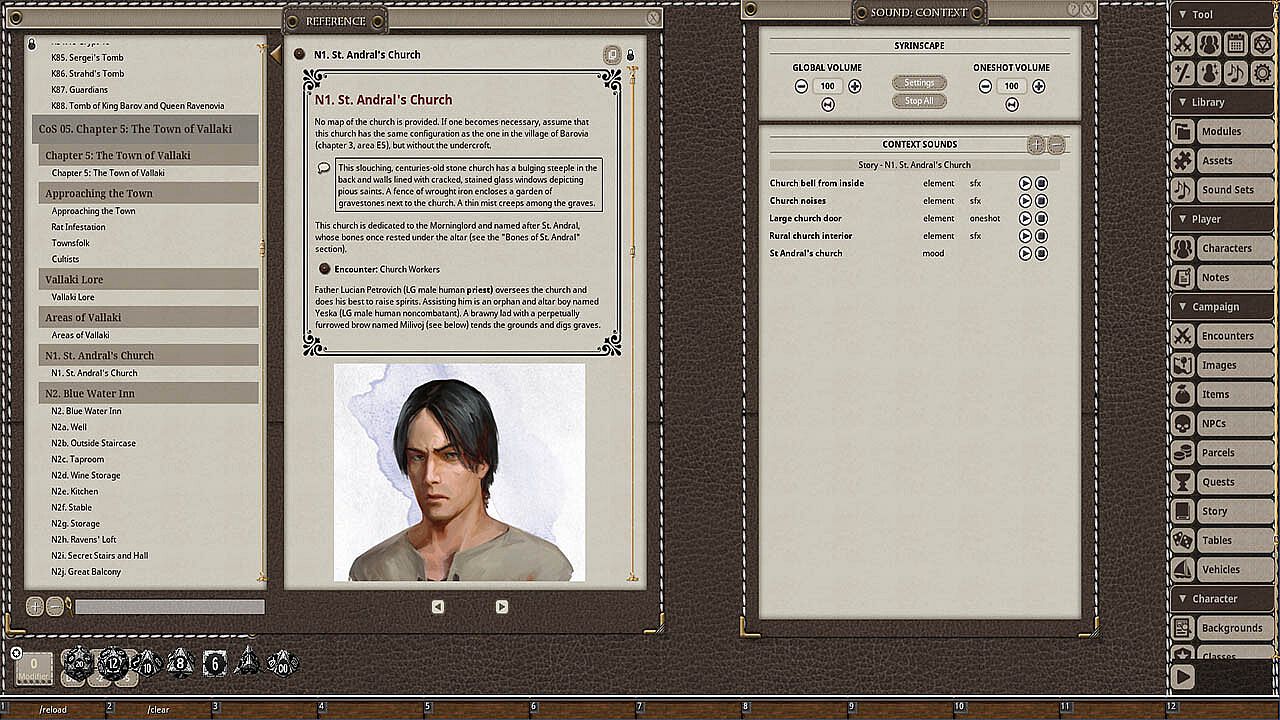The height and width of the screenshot is (720, 1280).
Task: Stop Rural church interior sound
Action: click(x=1041, y=236)
